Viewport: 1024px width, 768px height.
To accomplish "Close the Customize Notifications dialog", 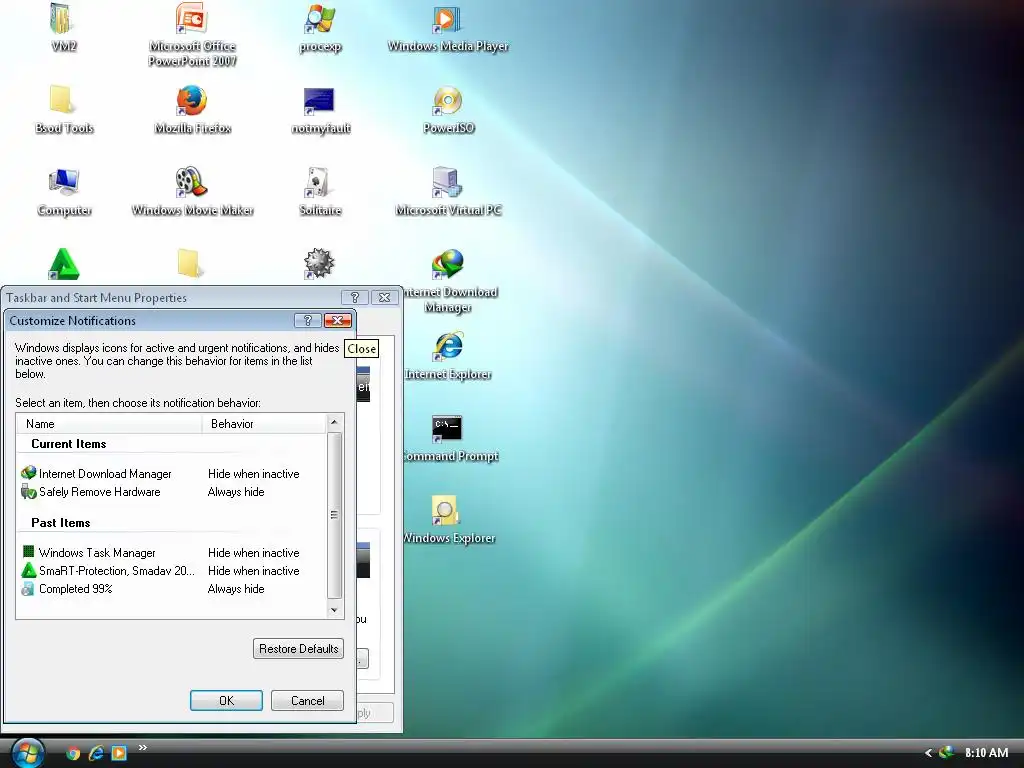I will (338, 320).
